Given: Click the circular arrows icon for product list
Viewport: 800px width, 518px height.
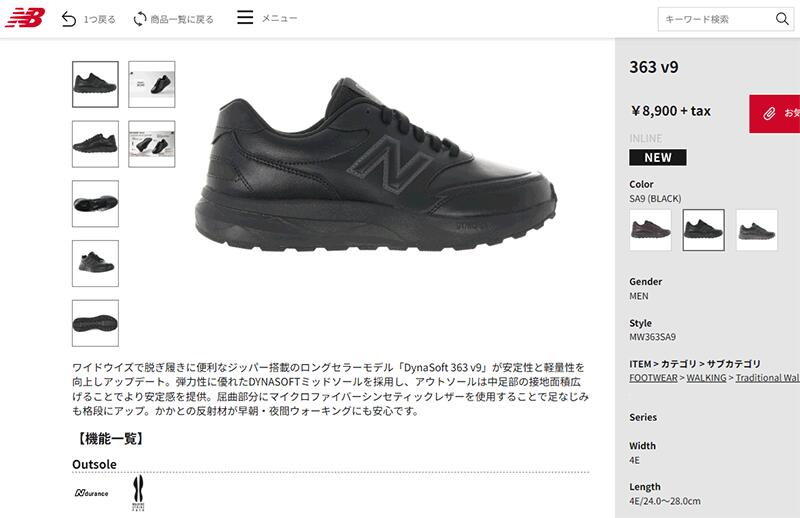Looking at the screenshot, I should coord(139,19).
